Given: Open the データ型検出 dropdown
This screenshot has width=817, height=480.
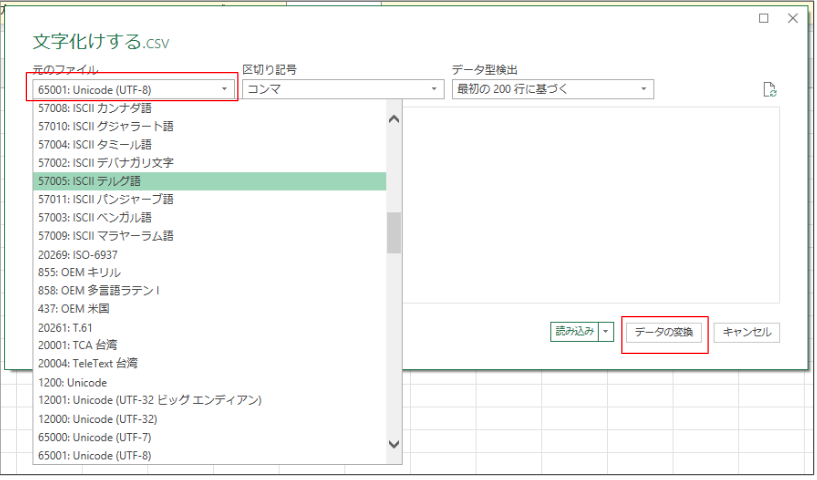Looking at the screenshot, I should coord(553,89).
